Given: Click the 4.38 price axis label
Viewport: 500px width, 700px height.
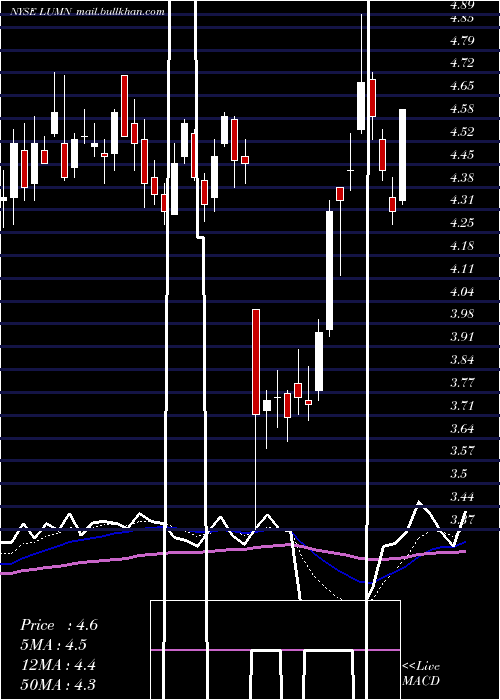Looking at the screenshot, I should click(x=462, y=178).
